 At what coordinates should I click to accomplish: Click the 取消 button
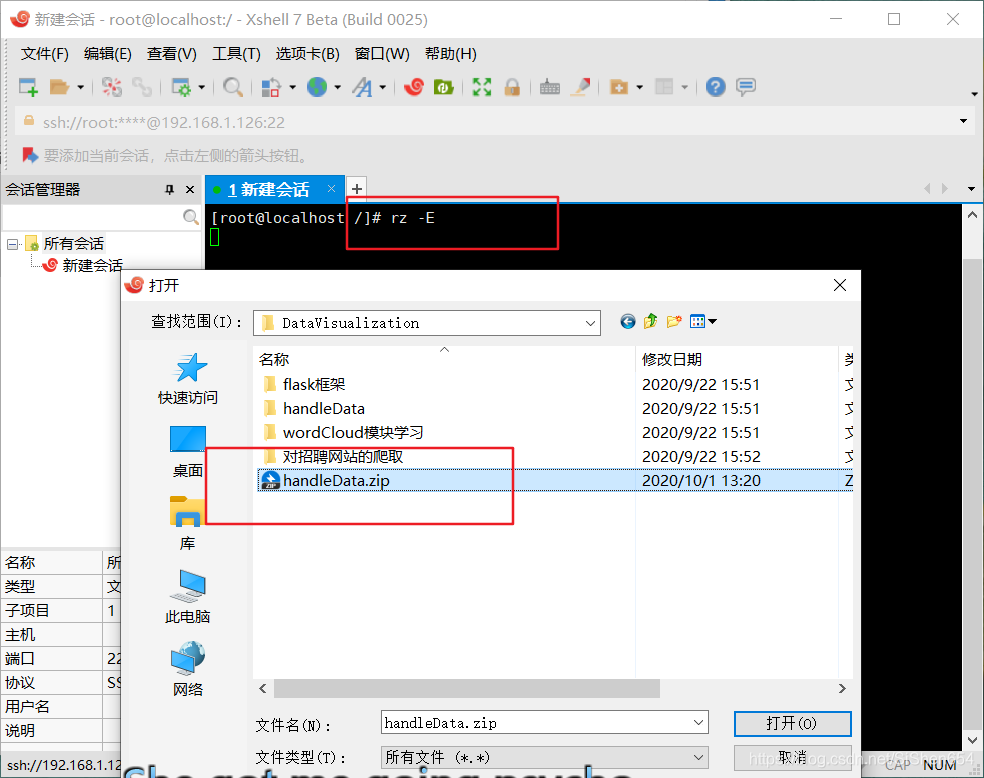[x=792, y=758]
